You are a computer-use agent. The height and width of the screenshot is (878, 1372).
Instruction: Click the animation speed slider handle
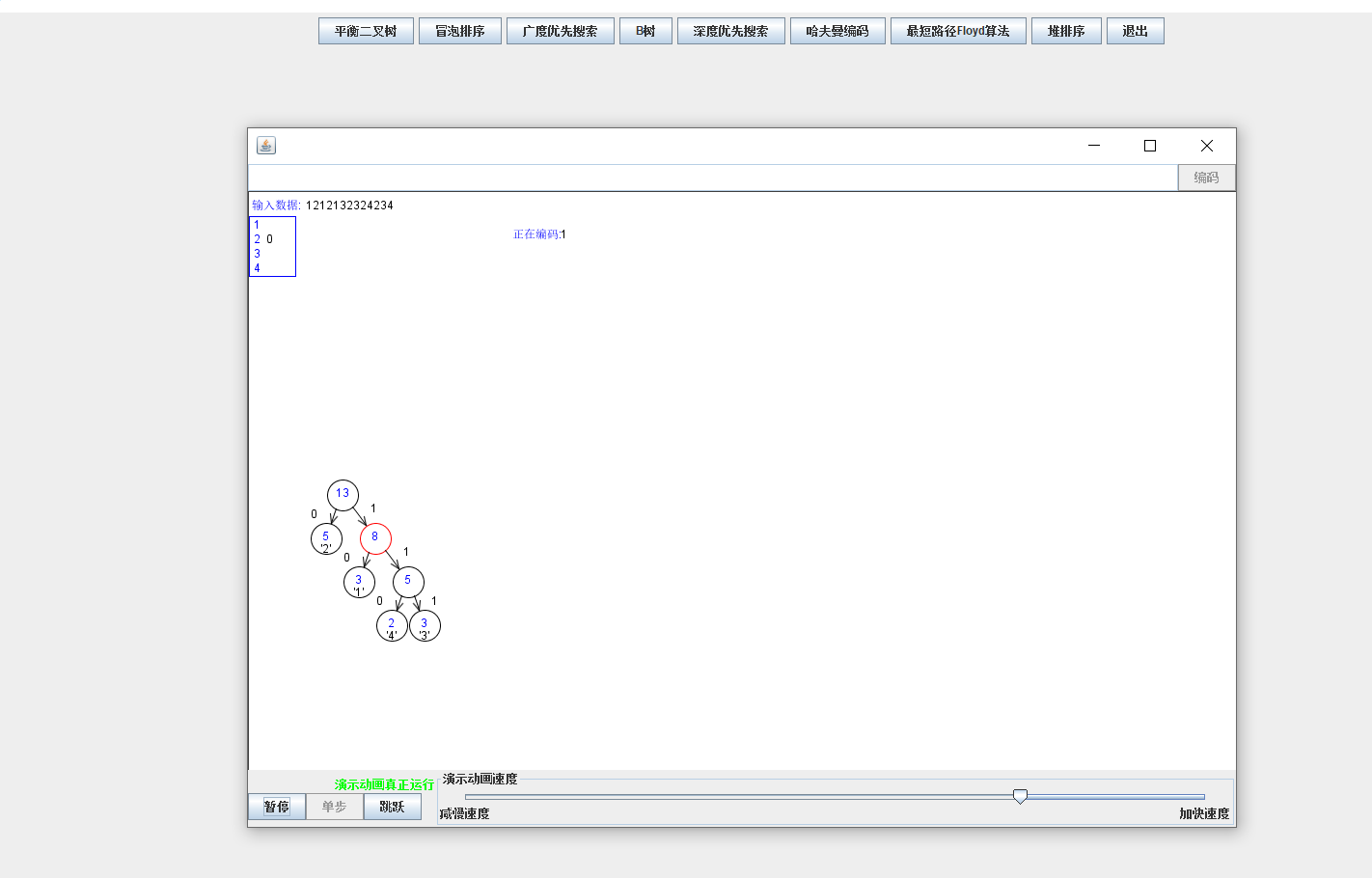tap(1020, 796)
